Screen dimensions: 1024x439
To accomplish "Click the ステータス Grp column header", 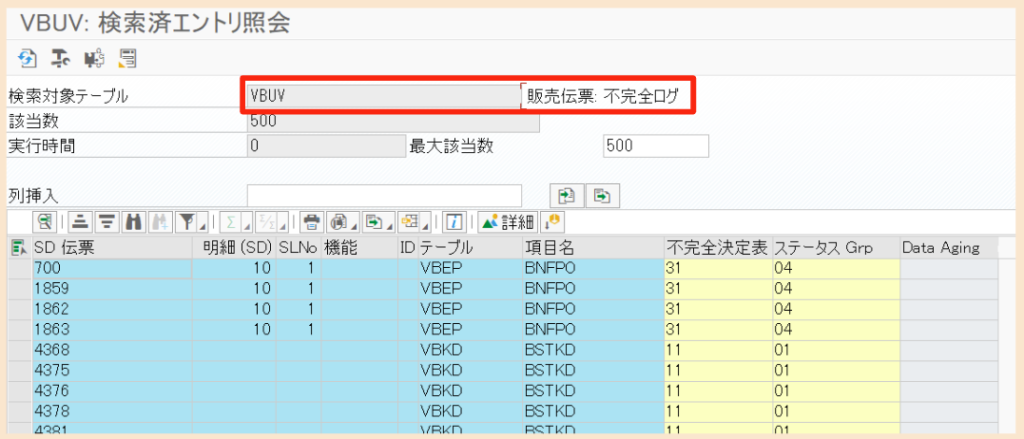I will coord(836,248).
